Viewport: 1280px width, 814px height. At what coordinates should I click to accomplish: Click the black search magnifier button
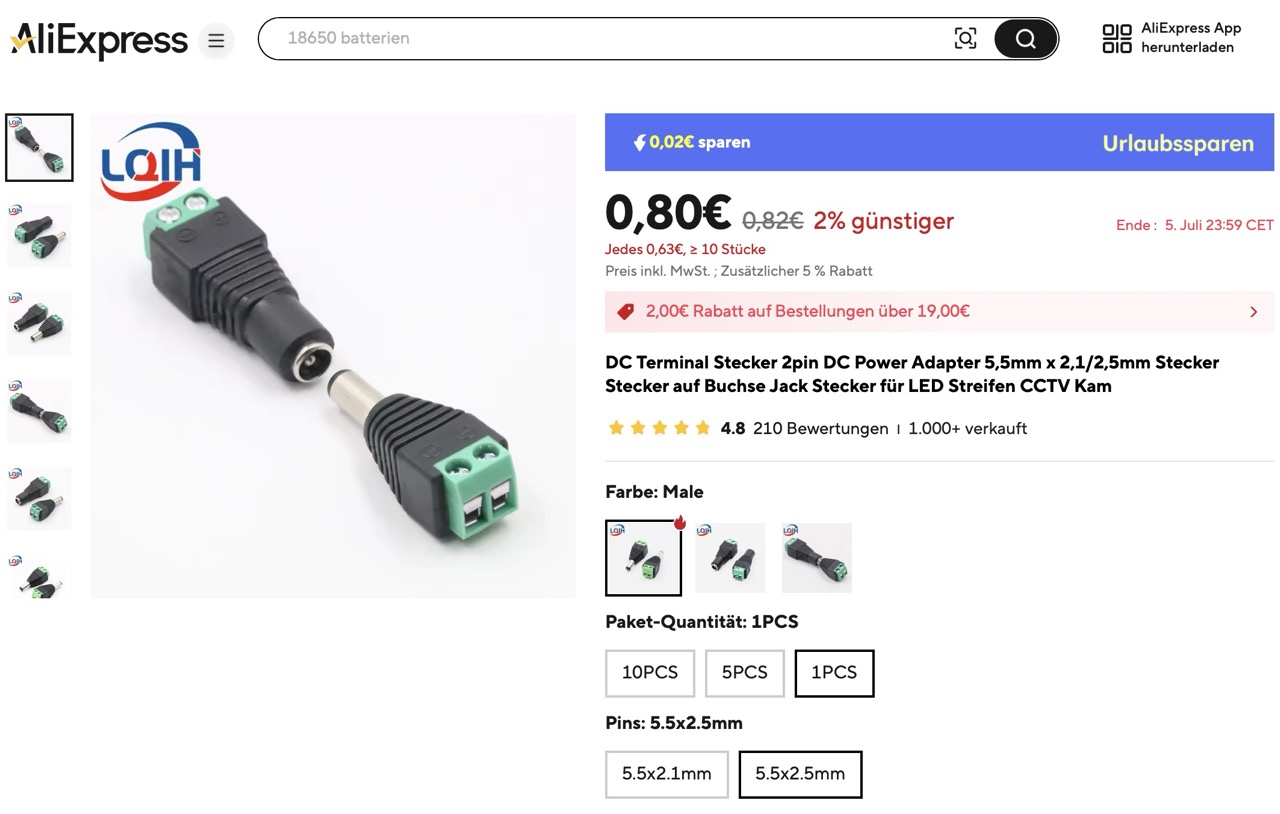pyautogui.click(x=1025, y=39)
